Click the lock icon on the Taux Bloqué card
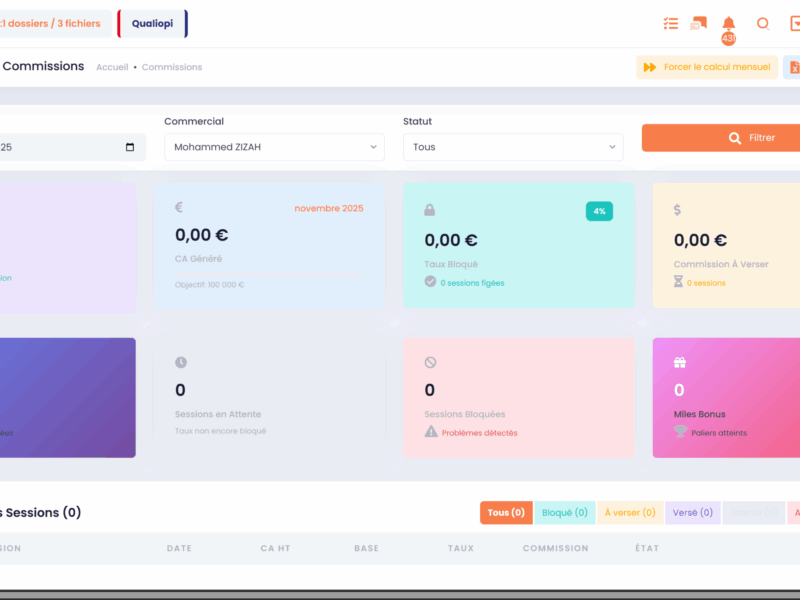The image size is (800, 600). click(x=431, y=209)
